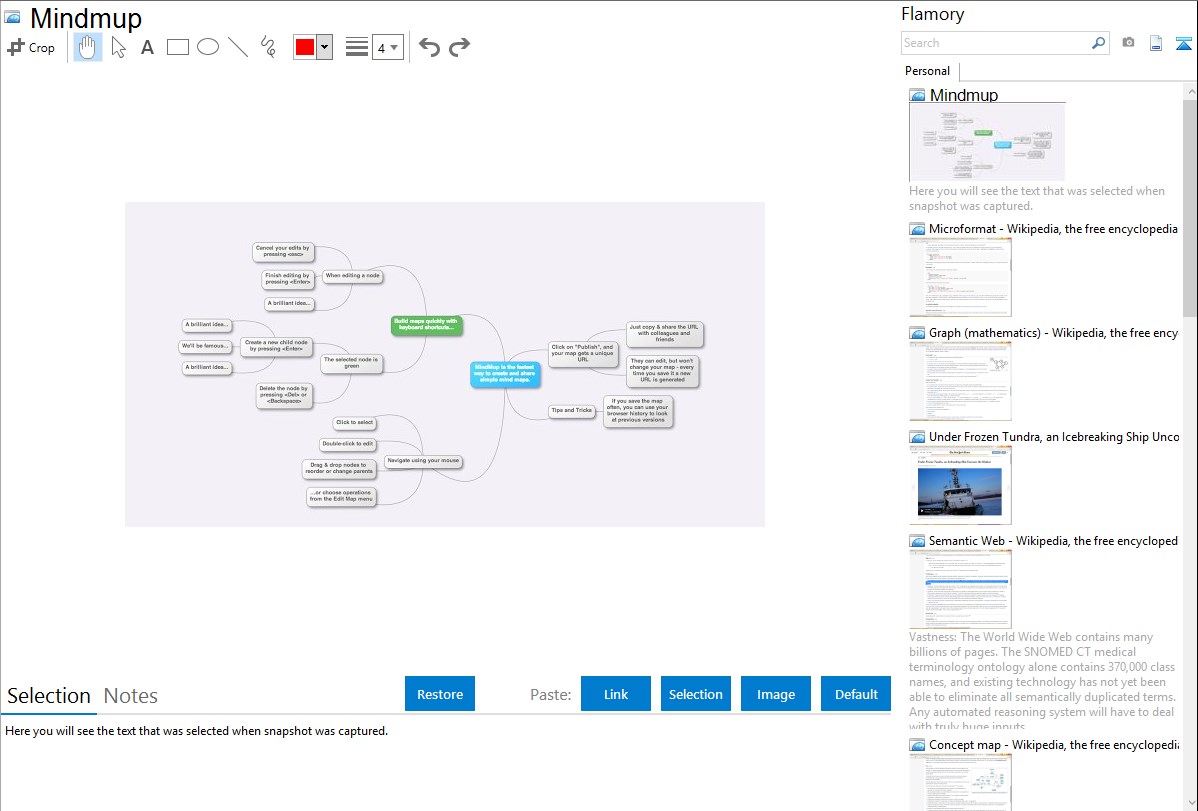Click the icon beside Concept map entry
The image size is (1198, 811).
pyautogui.click(x=917, y=744)
